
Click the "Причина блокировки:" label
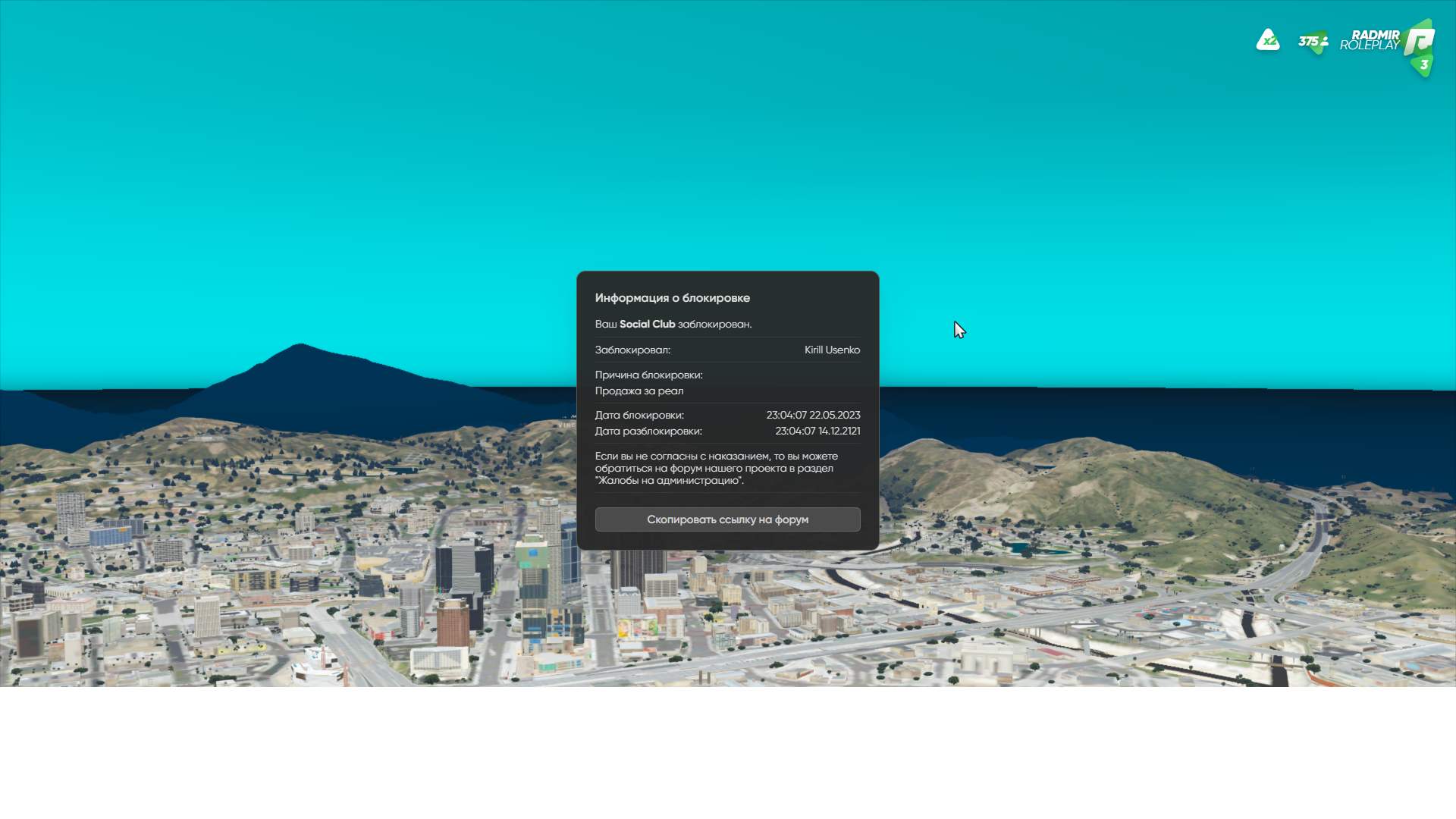[648, 375]
